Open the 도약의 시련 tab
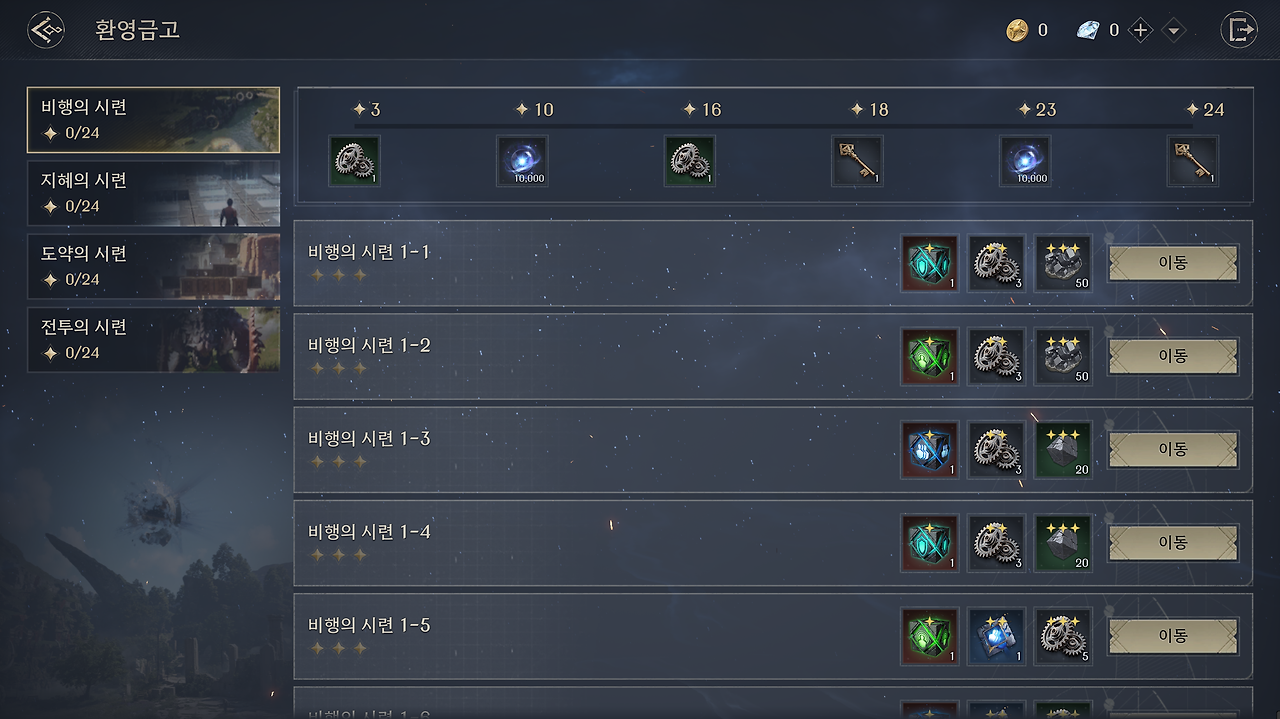This screenshot has width=1280, height=719. point(153,266)
